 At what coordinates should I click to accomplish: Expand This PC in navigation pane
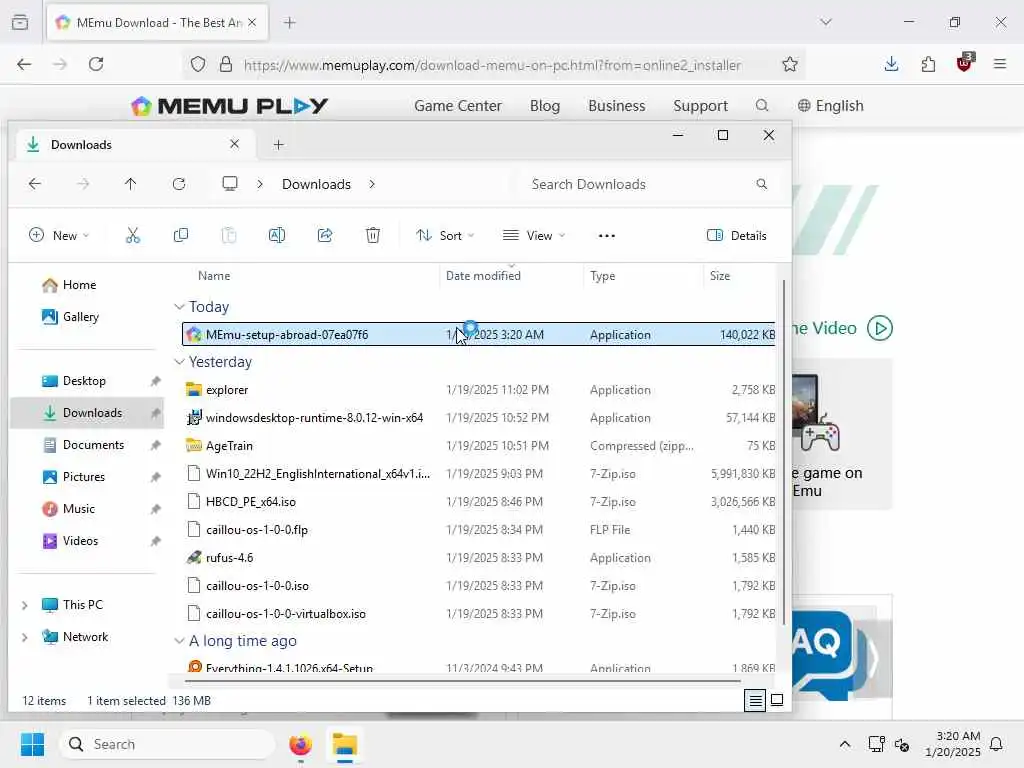pos(25,605)
